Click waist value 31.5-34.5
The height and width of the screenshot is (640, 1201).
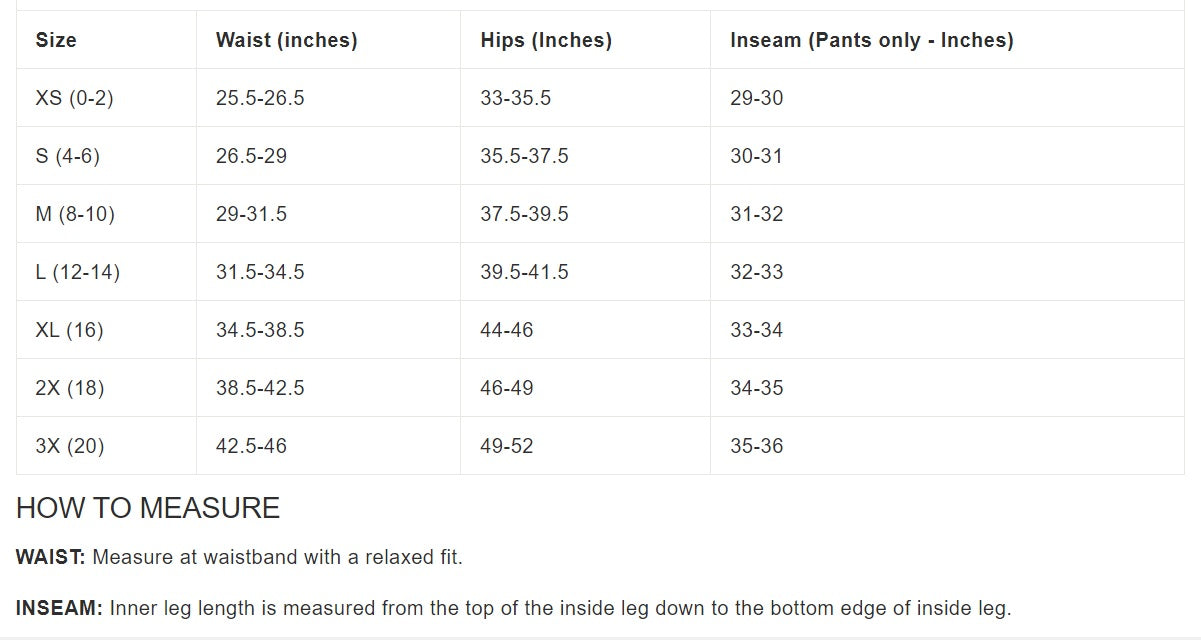pos(260,272)
